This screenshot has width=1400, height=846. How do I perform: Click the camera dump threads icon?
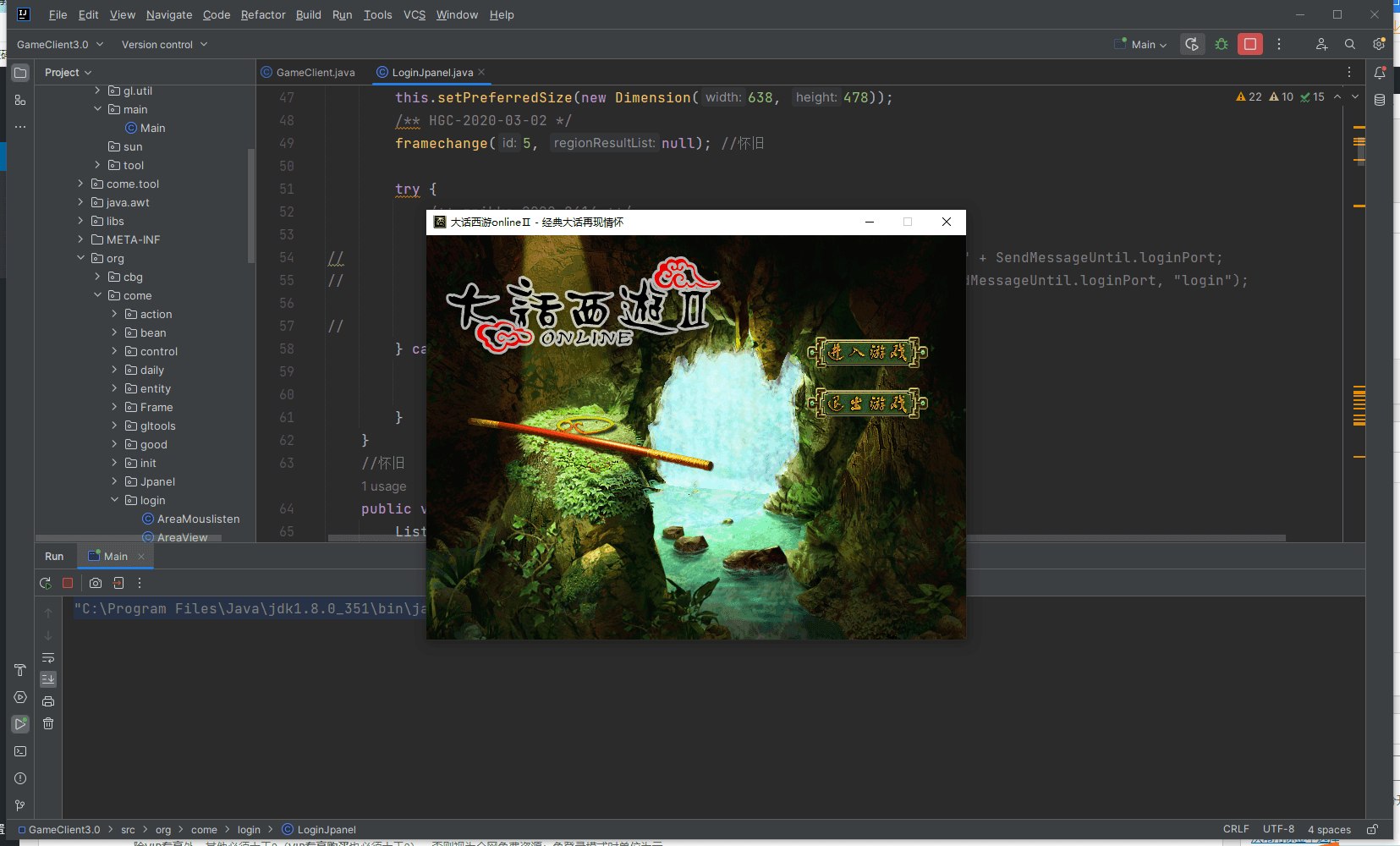pyautogui.click(x=96, y=583)
